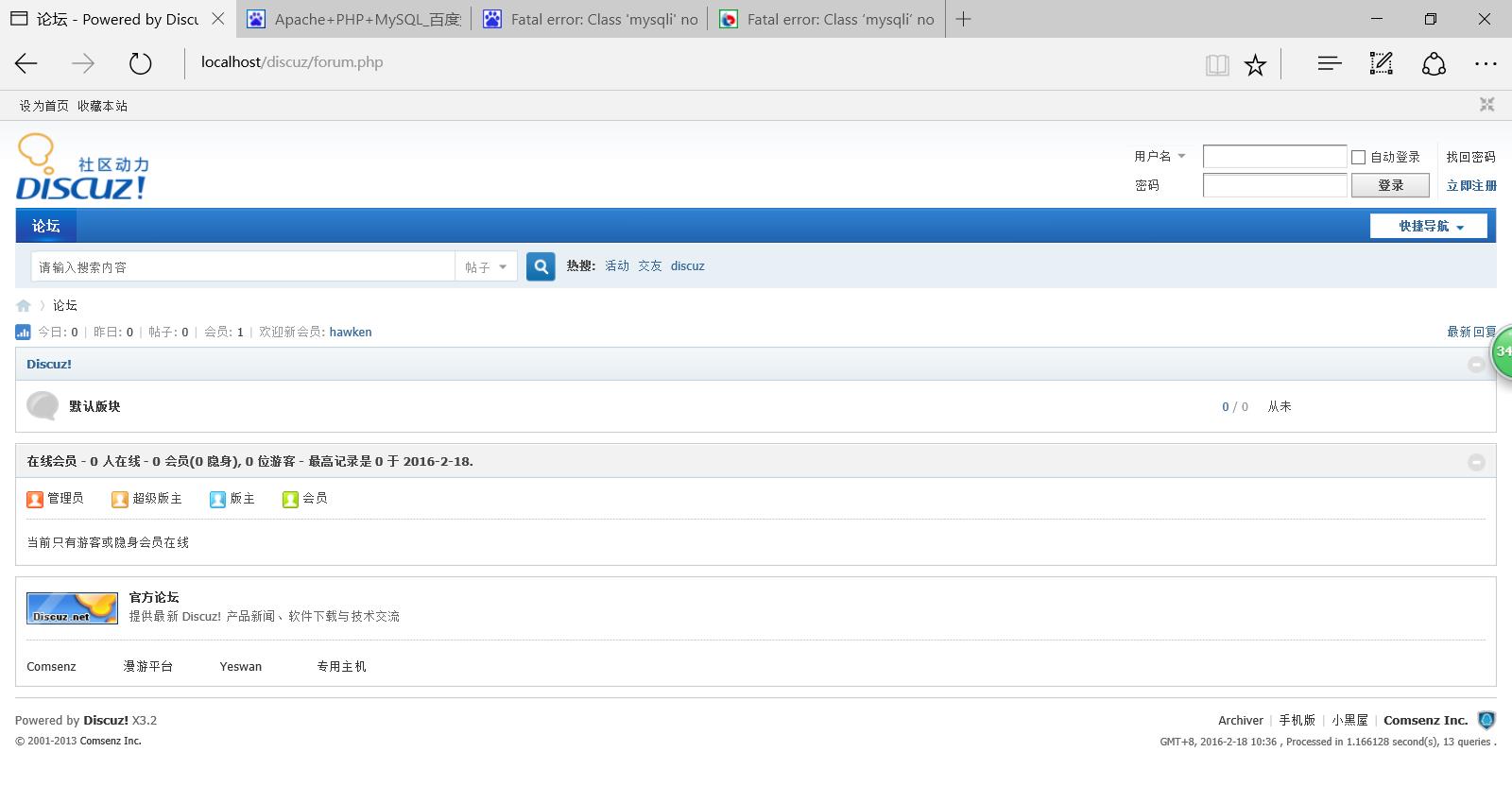Click hot search discuz link
This screenshot has width=1512, height=803.
point(688,265)
